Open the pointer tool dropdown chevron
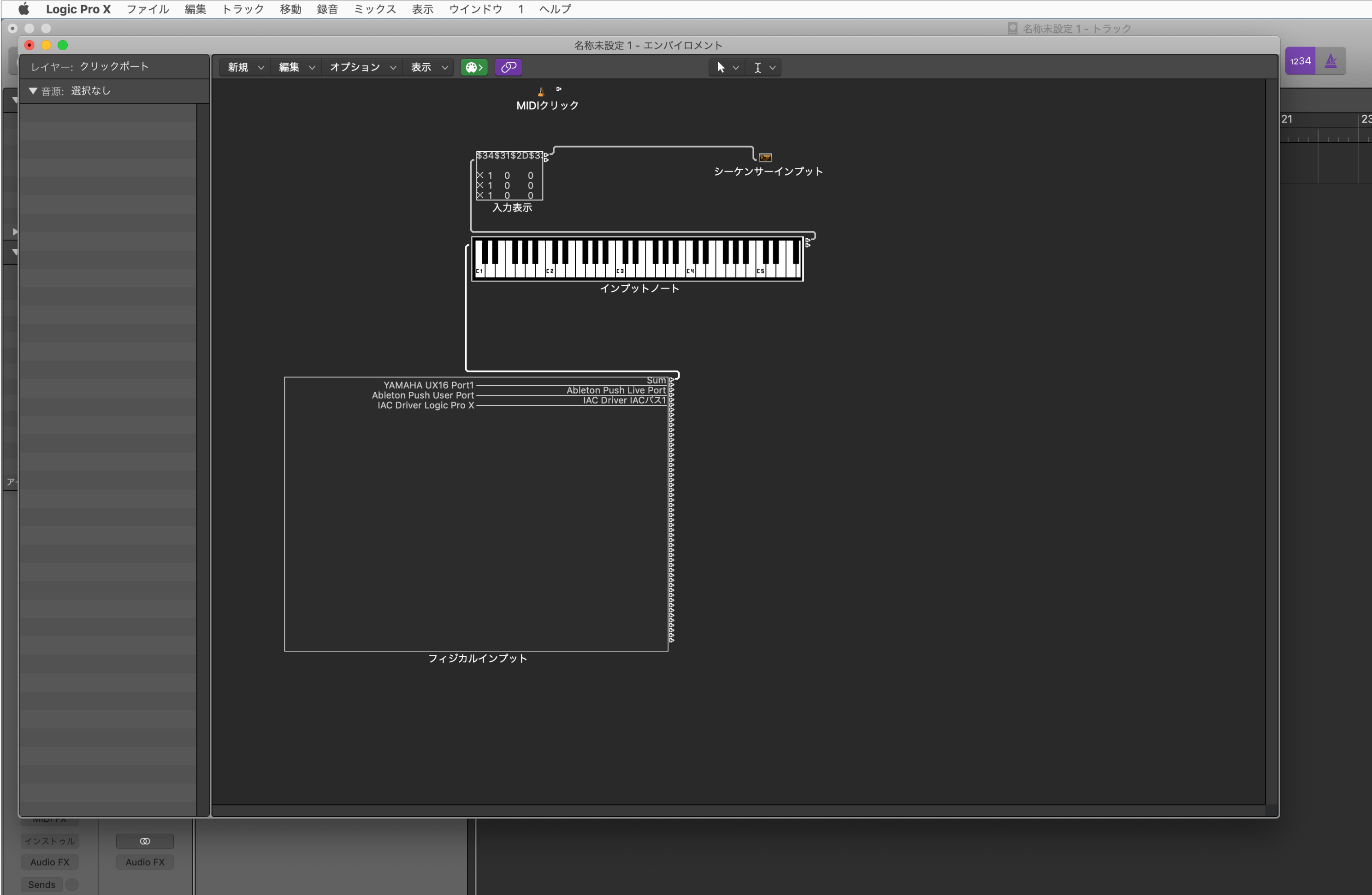The height and width of the screenshot is (895, 1372). (x=736, y=68)
